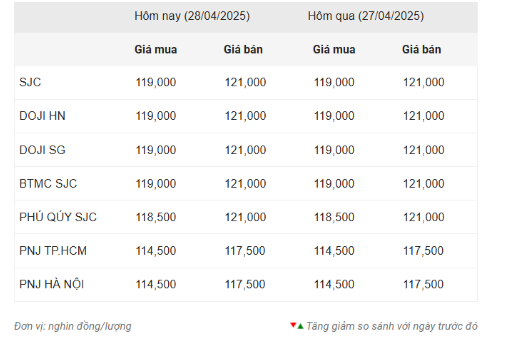Select the Hôm qua (27/04/2025) column header
Image resolution: width=515 pixels, height=363 pixels.
366,16
